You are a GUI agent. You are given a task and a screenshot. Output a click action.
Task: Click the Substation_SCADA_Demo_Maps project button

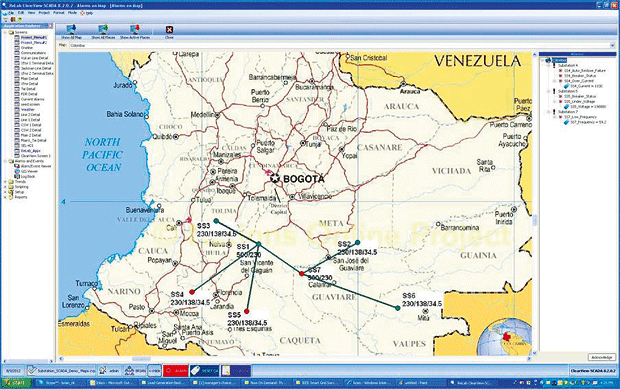(61, 371)
